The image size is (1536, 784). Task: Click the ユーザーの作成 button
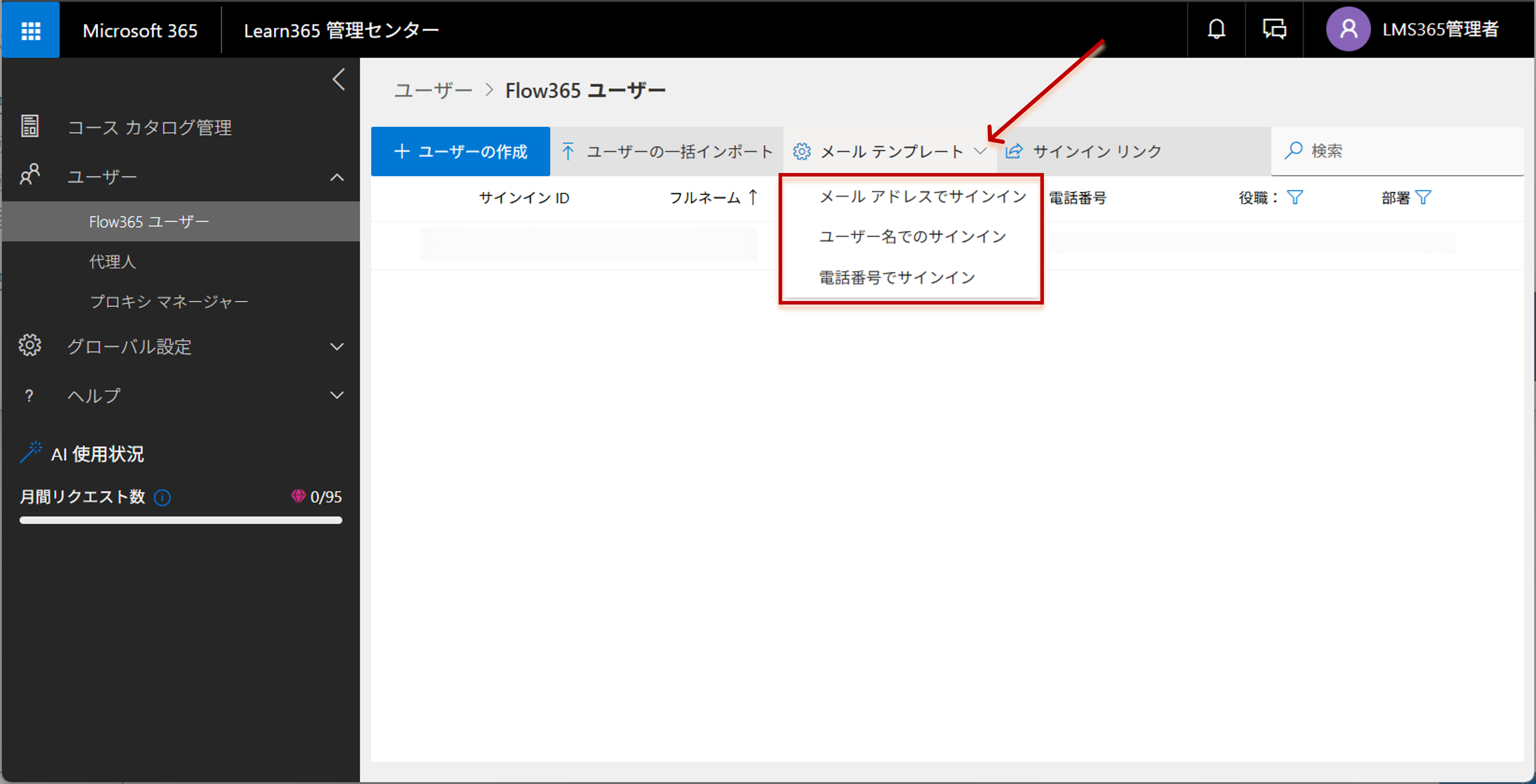pos(460,151)
